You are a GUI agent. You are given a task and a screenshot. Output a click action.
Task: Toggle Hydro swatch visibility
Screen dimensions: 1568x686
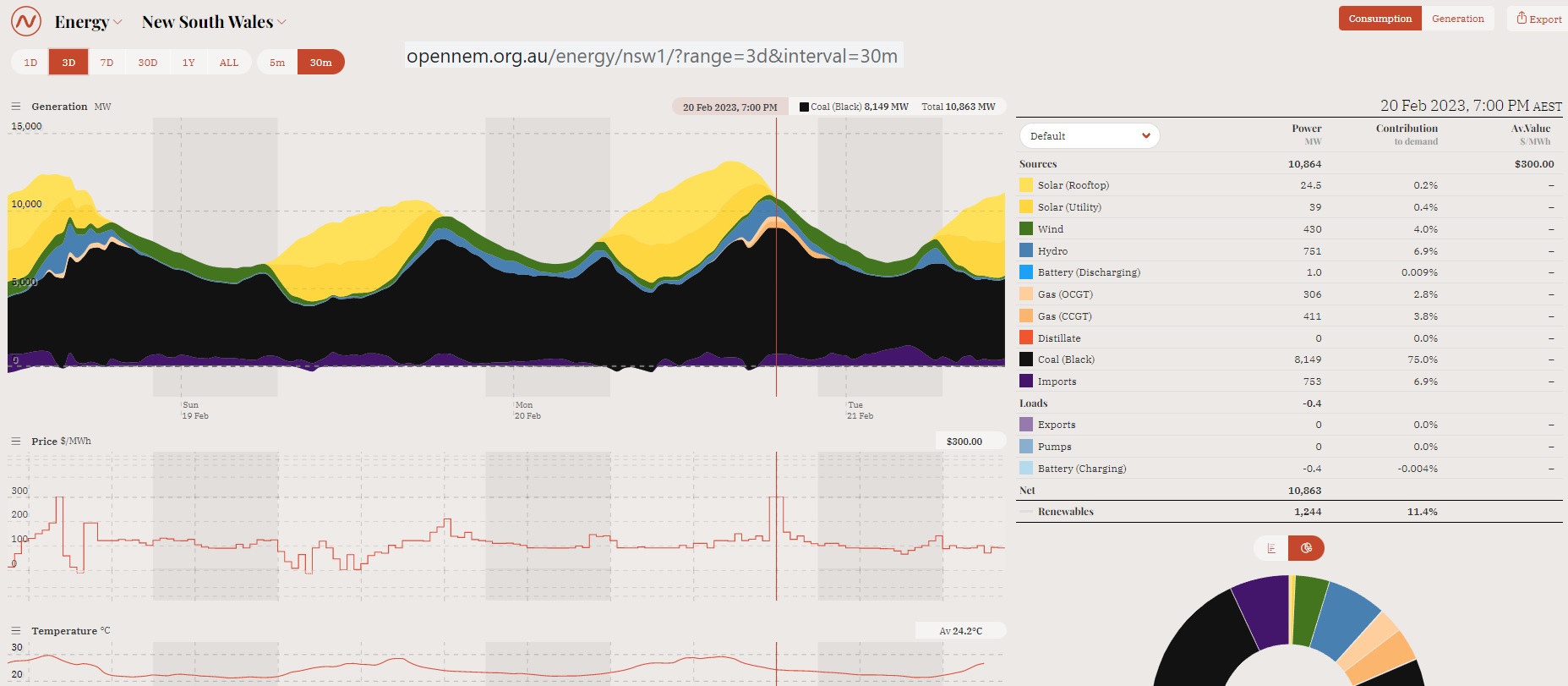pos(1026,251)
